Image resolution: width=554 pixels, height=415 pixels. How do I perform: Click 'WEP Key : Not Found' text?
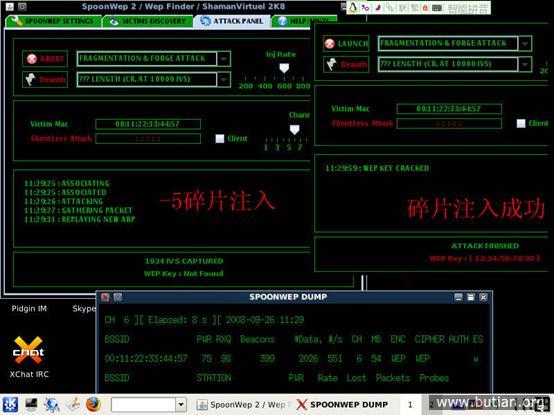coord(183,273)
